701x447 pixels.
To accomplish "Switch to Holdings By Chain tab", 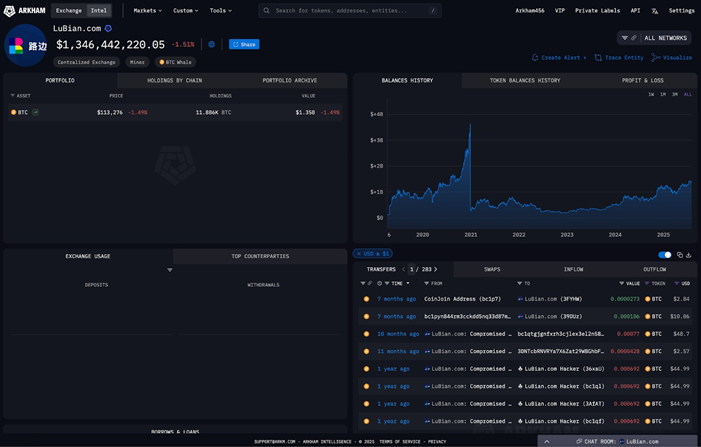I will [x=175, y=80].
